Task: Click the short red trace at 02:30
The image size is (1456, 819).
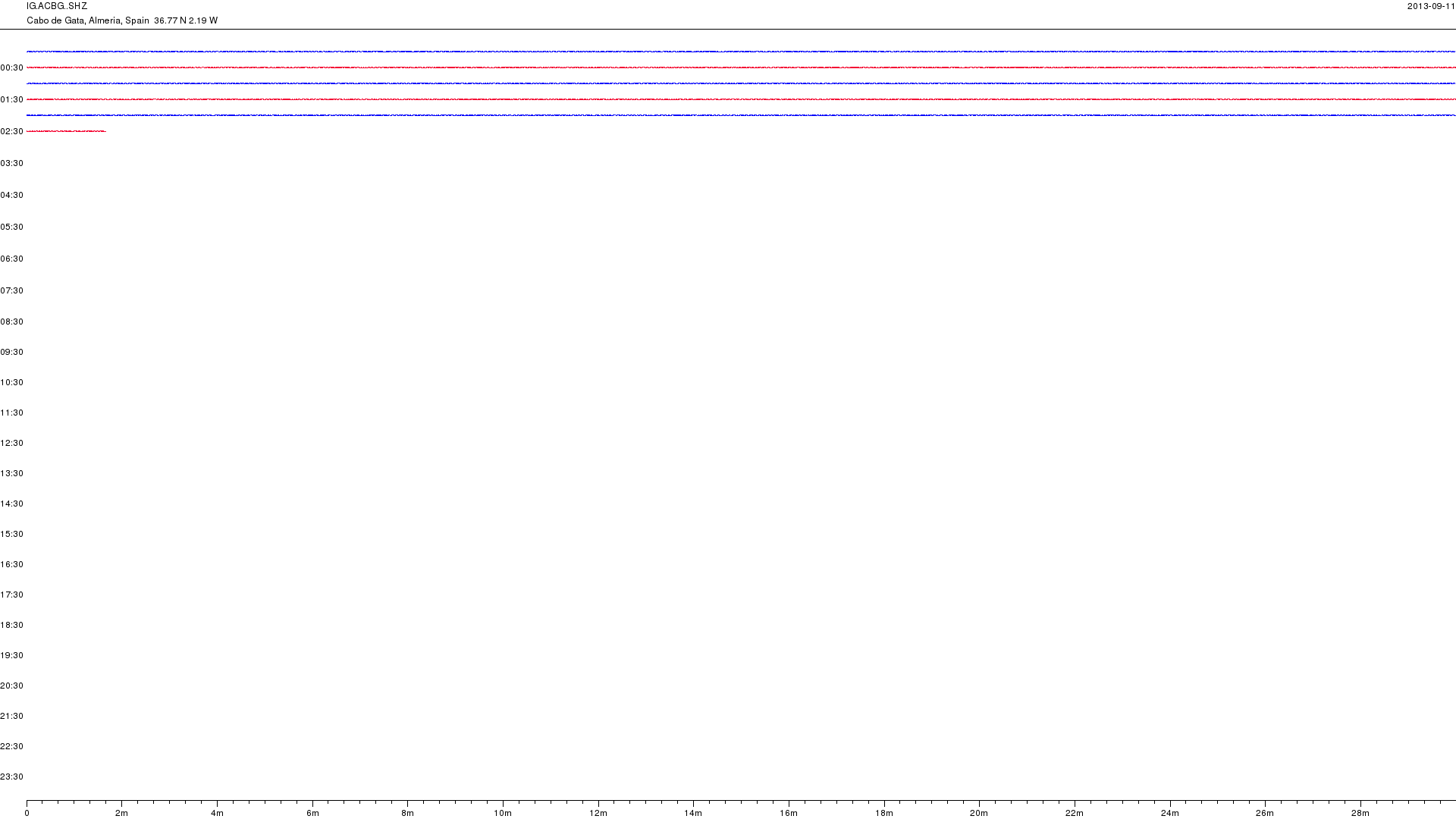Action: (66, 131)
